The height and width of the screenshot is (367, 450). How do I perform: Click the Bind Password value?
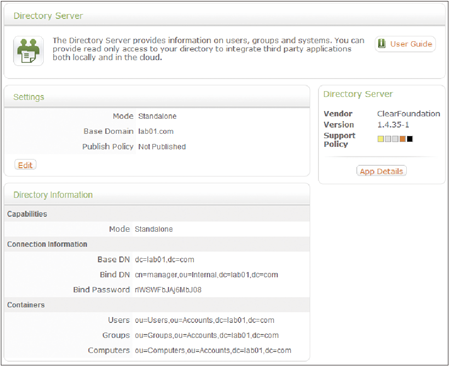(168, 290)
